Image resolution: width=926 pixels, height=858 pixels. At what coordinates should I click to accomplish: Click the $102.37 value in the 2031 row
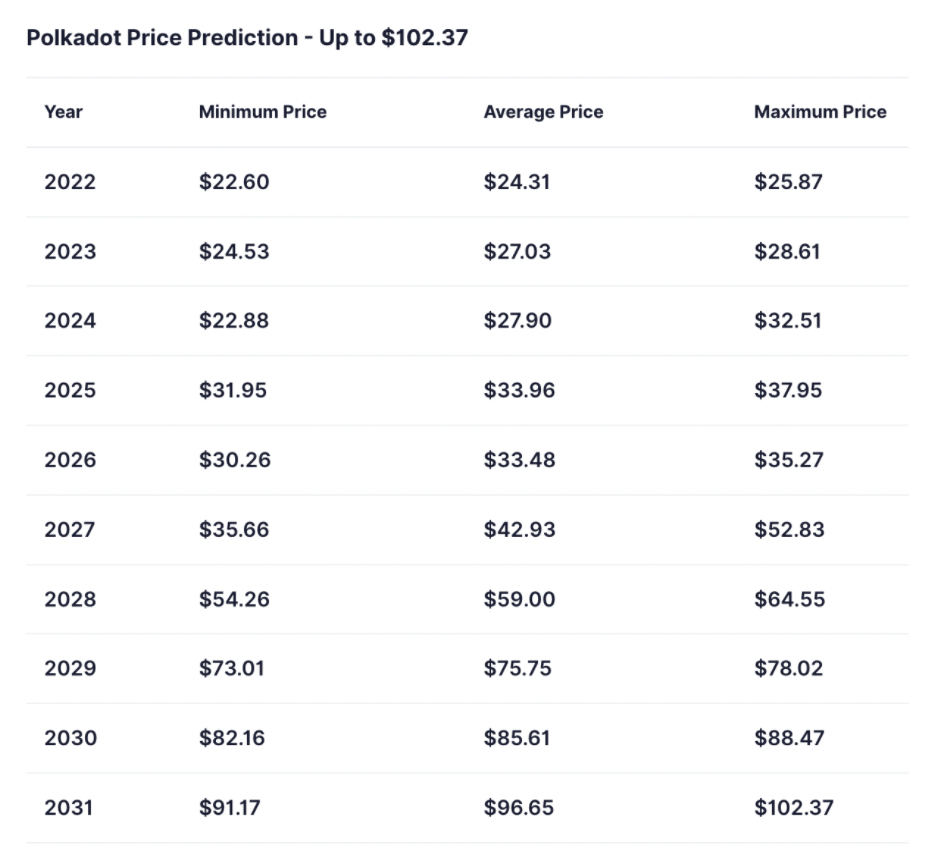coord(793,807)
